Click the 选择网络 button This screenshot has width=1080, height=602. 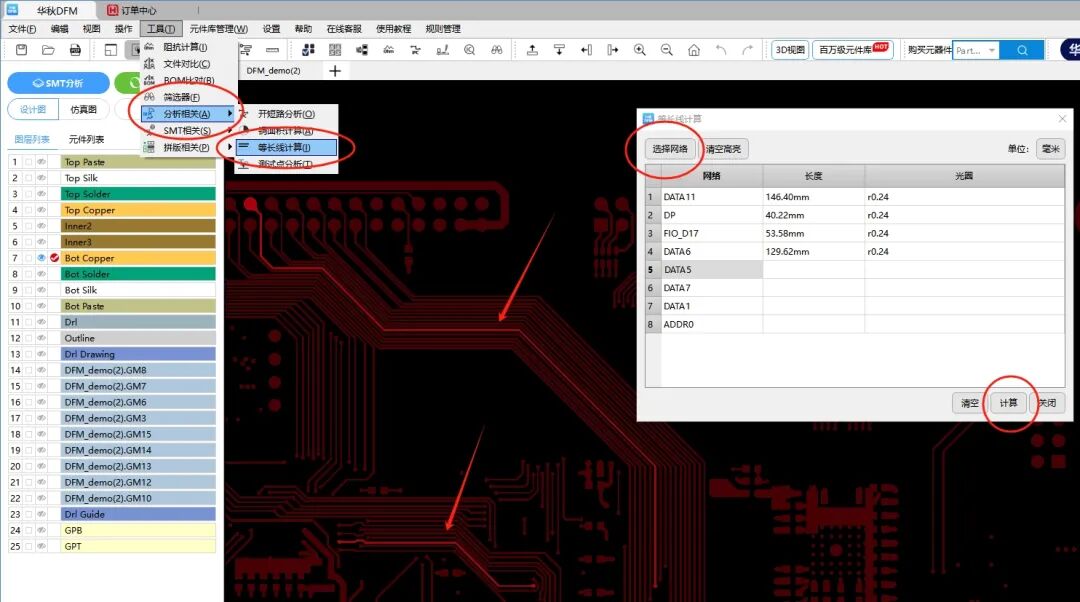pyautogui.click(x=670, y=149)
